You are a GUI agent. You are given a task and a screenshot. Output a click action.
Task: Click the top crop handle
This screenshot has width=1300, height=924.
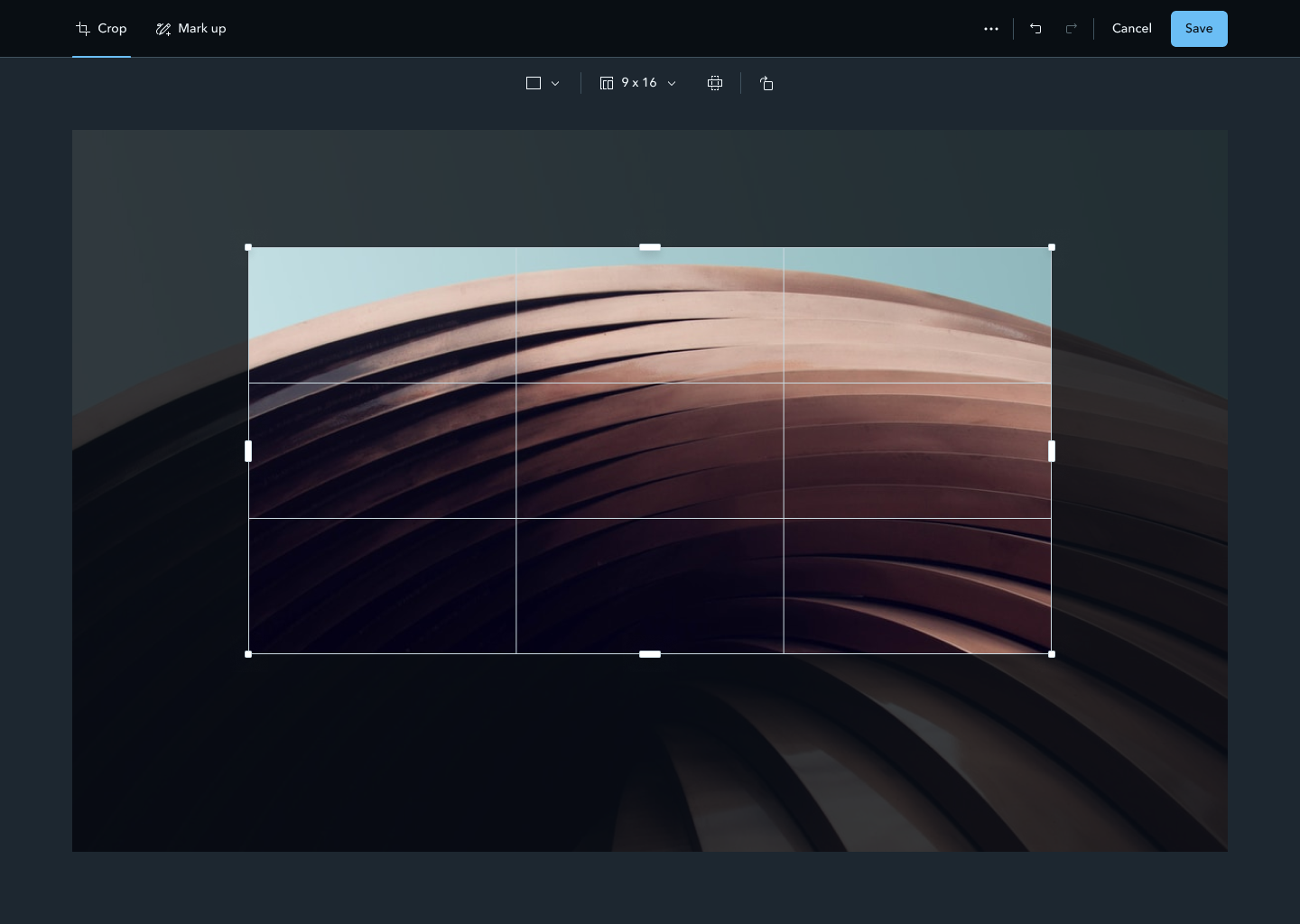650,247
